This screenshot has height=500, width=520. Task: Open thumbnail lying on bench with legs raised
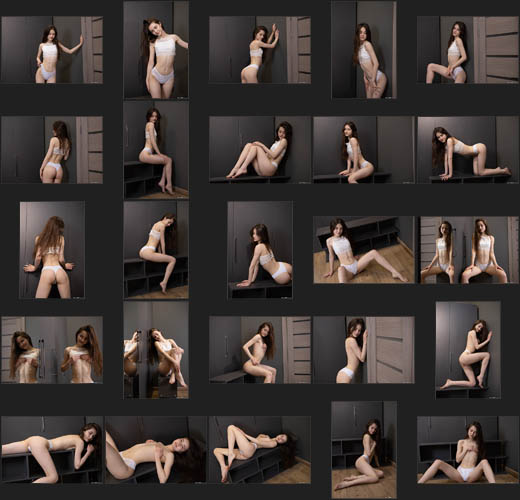(x=260, y=450)
